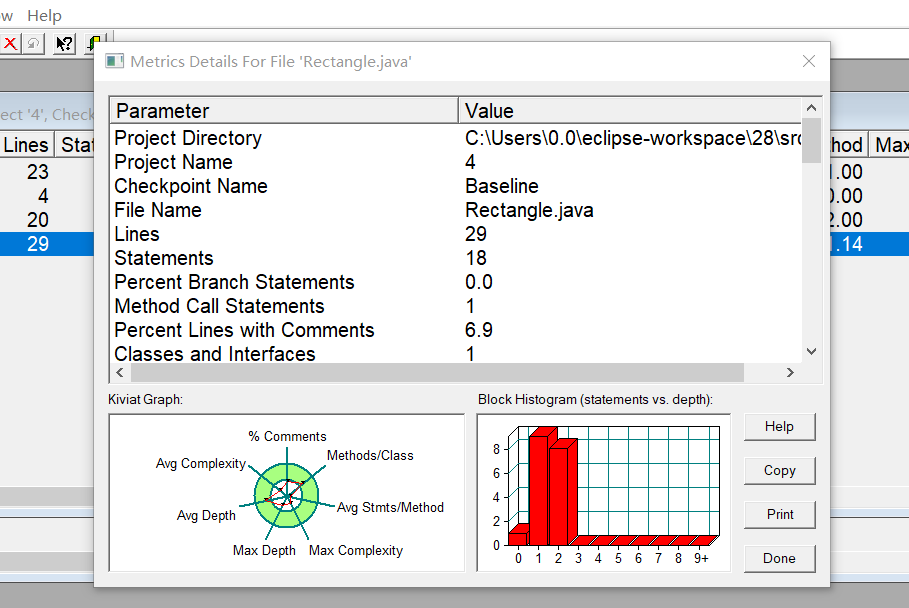Select the File Name row
The height and width of the screenshot is (608, 909).
456,210
